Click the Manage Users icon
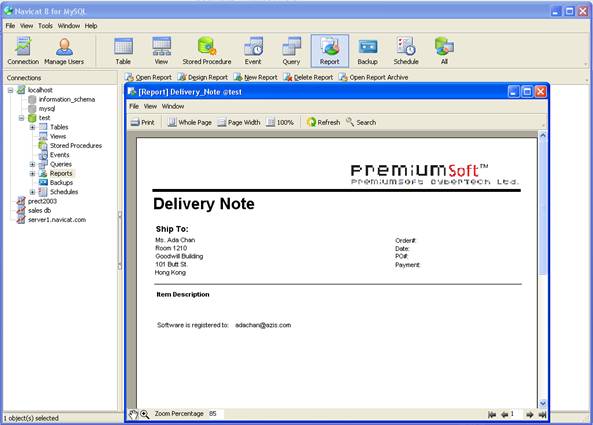The image size is (593, 425). [64, 51]
